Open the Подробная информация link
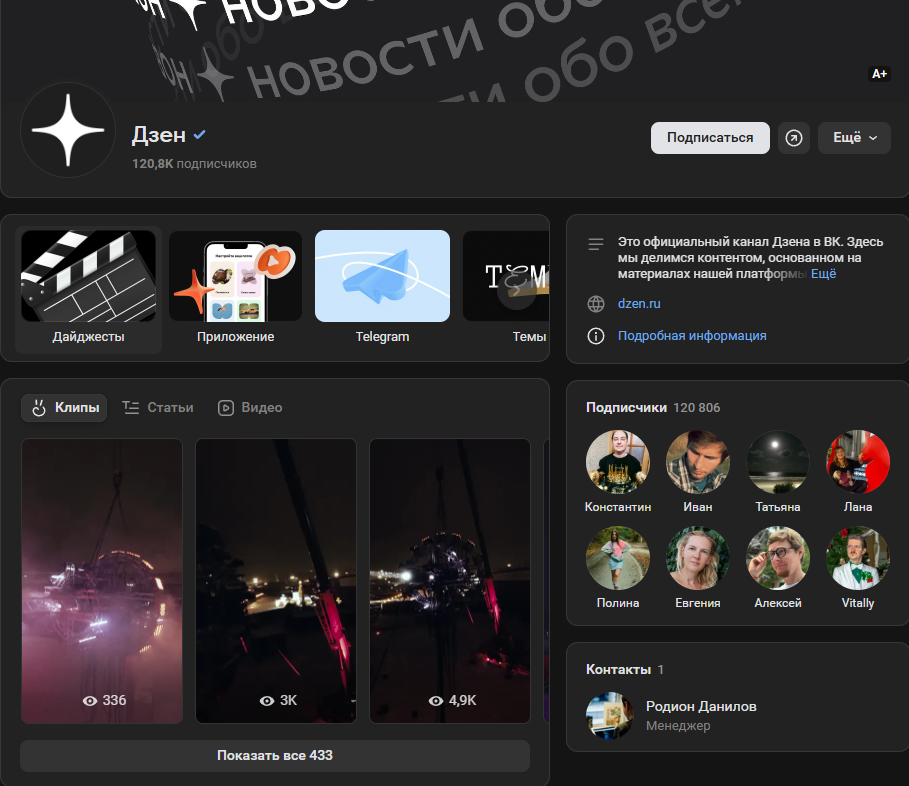Image resolution: width=909 pixels, height=786 pixels. [692, 336]
